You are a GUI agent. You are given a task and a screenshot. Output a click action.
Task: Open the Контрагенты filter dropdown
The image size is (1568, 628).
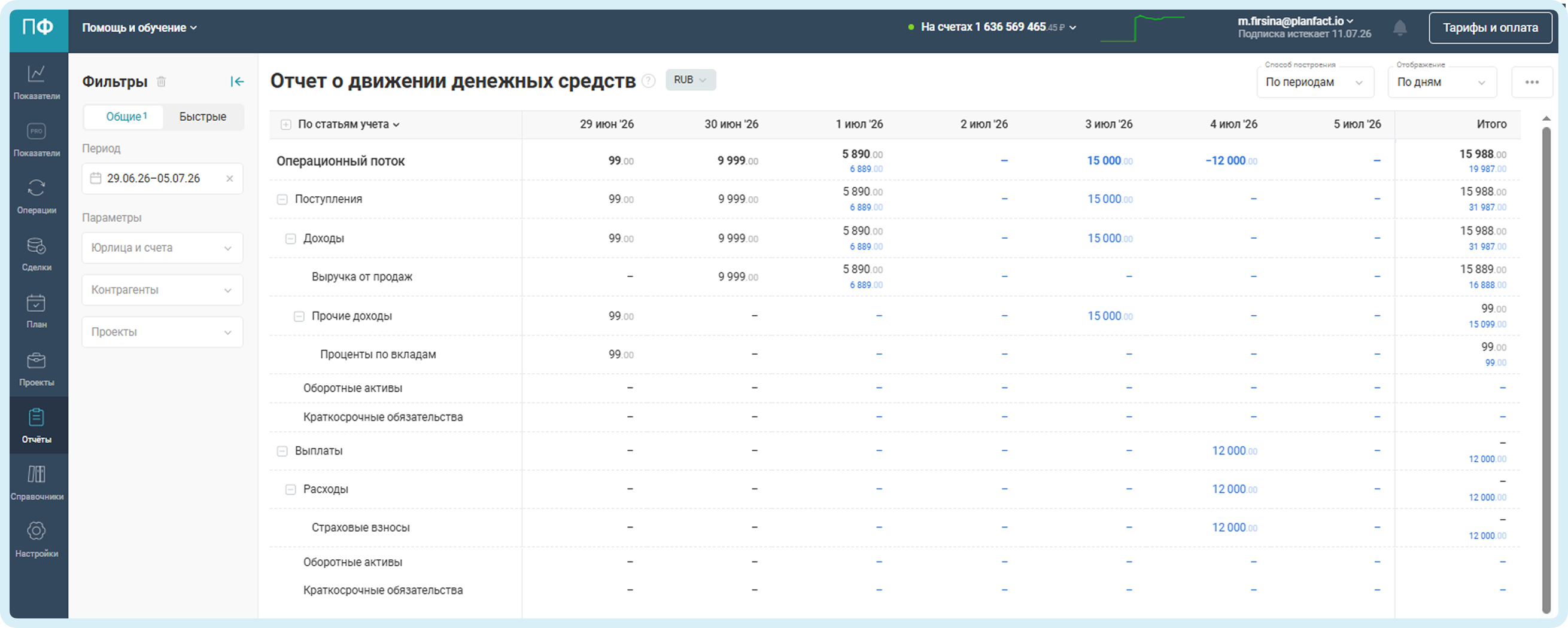click(x=163, y=289)
